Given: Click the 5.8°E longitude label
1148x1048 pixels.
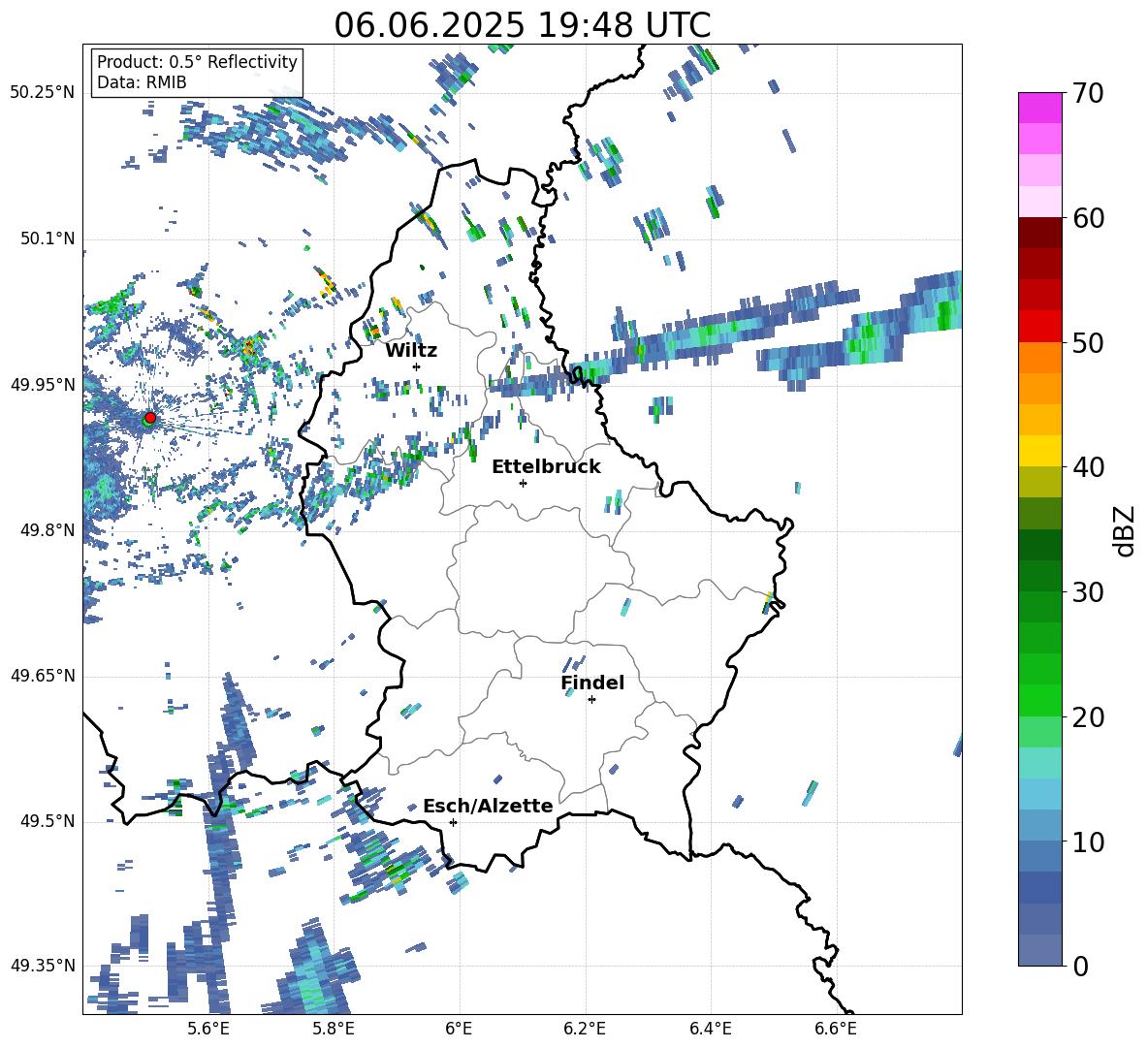Looking at the screenshot, I should coord(334,1029).
